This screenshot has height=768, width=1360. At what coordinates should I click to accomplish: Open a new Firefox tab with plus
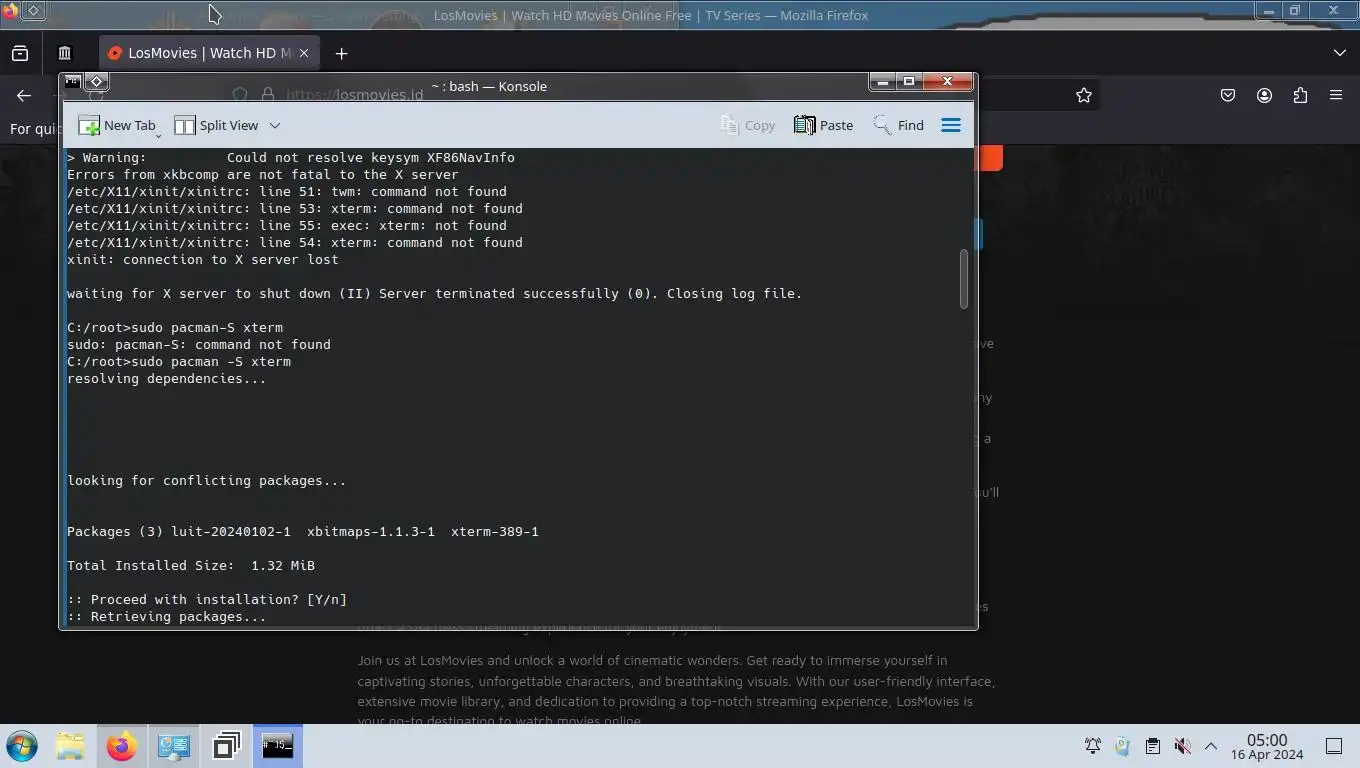coord(341,53)
